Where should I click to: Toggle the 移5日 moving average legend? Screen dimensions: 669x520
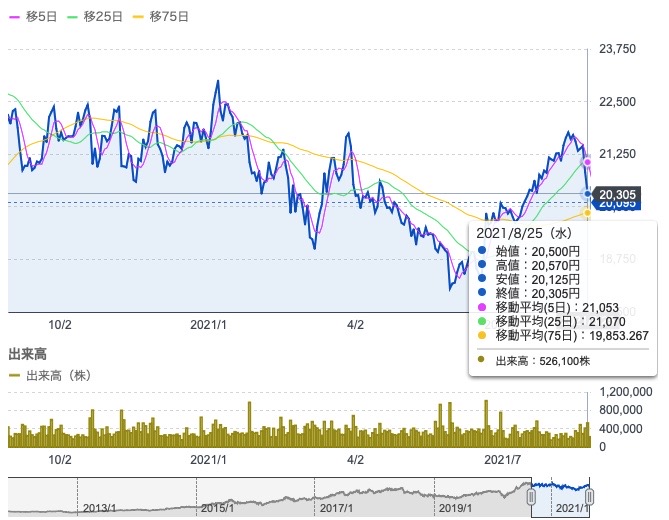click(33, 17)
